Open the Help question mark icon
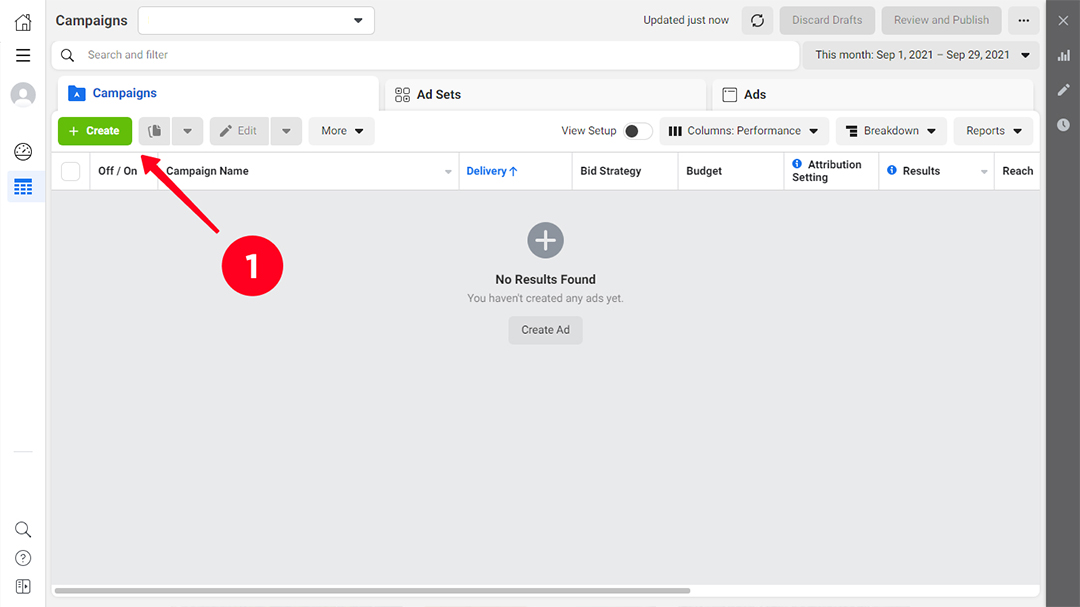Screen dimensions: 1080x607 click(23, 558)
